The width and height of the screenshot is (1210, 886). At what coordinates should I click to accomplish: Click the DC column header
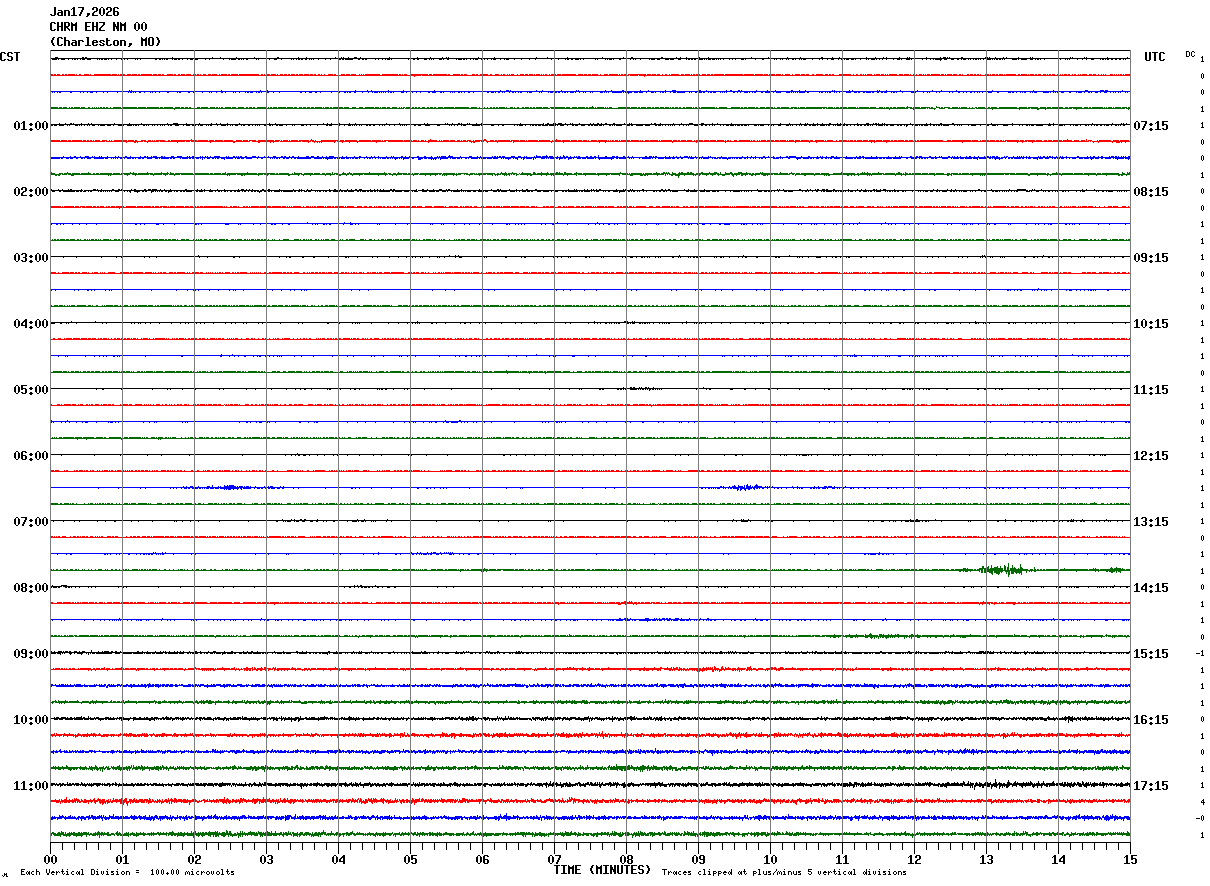coord(1190,54)
